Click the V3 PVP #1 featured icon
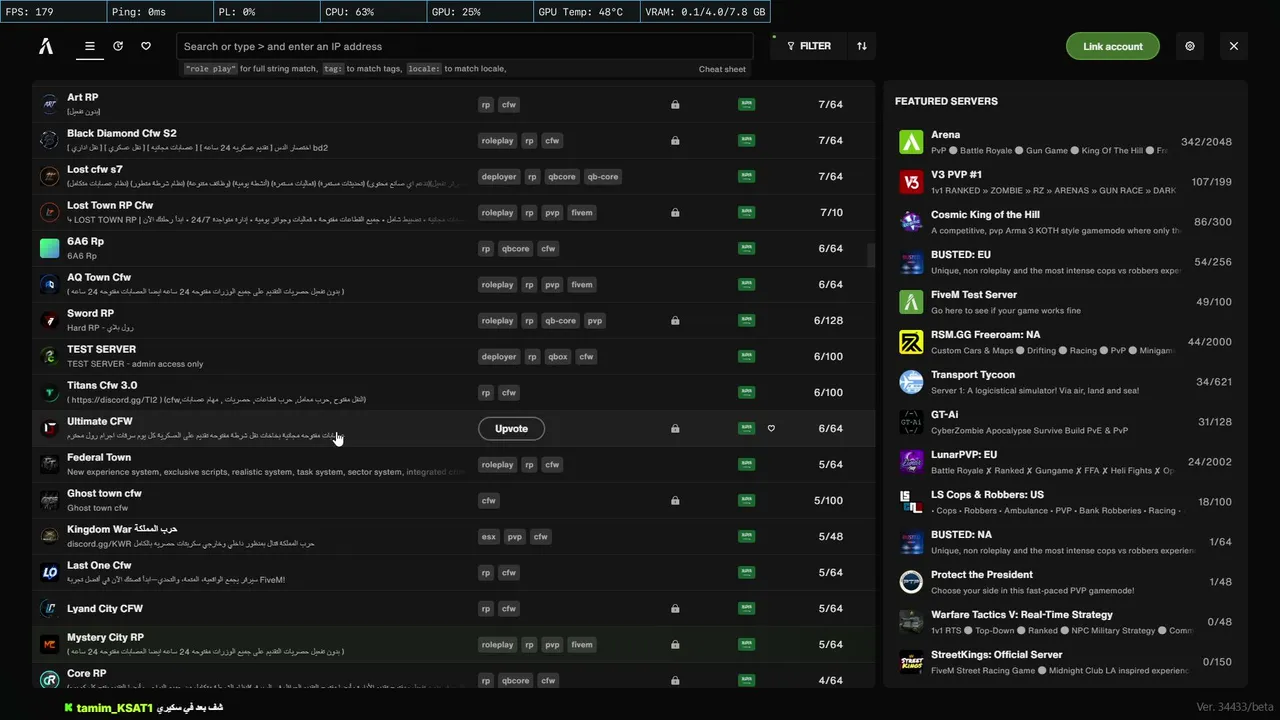The height and width of the screenshot is (720, 1280). coord(911,182)
